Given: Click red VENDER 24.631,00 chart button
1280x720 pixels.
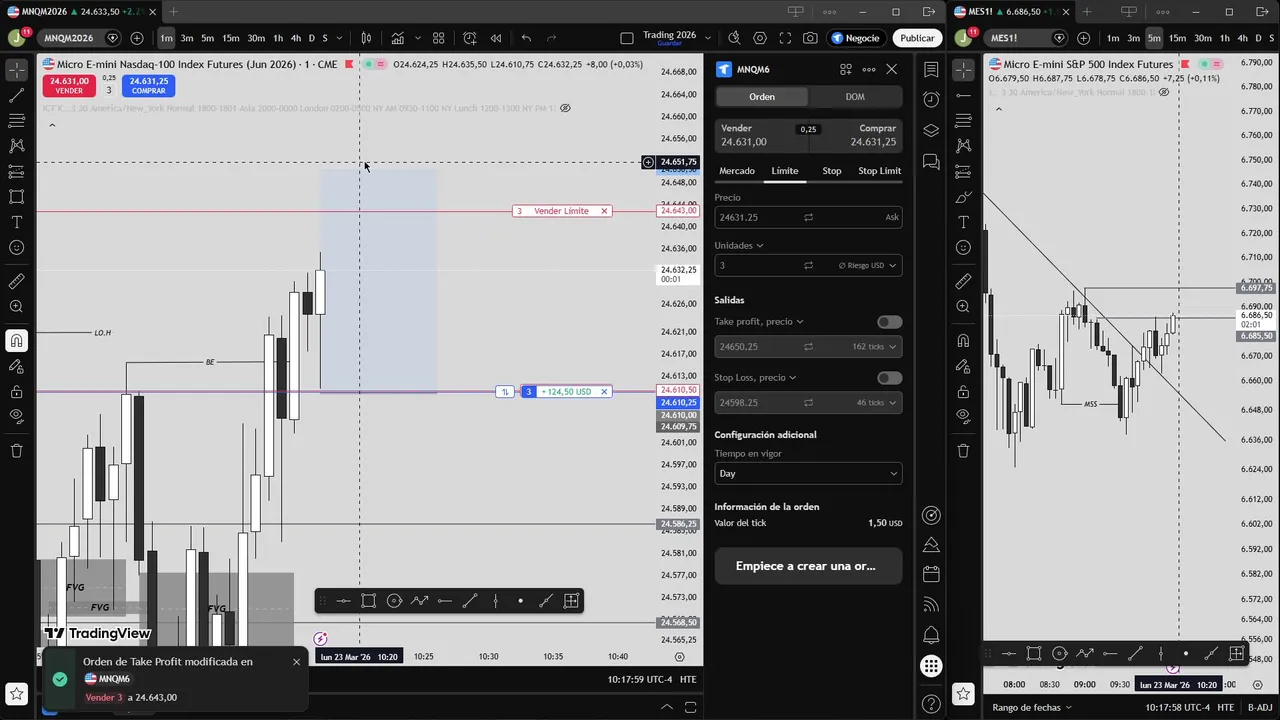Looking at the screenshot, I should 69,86.
